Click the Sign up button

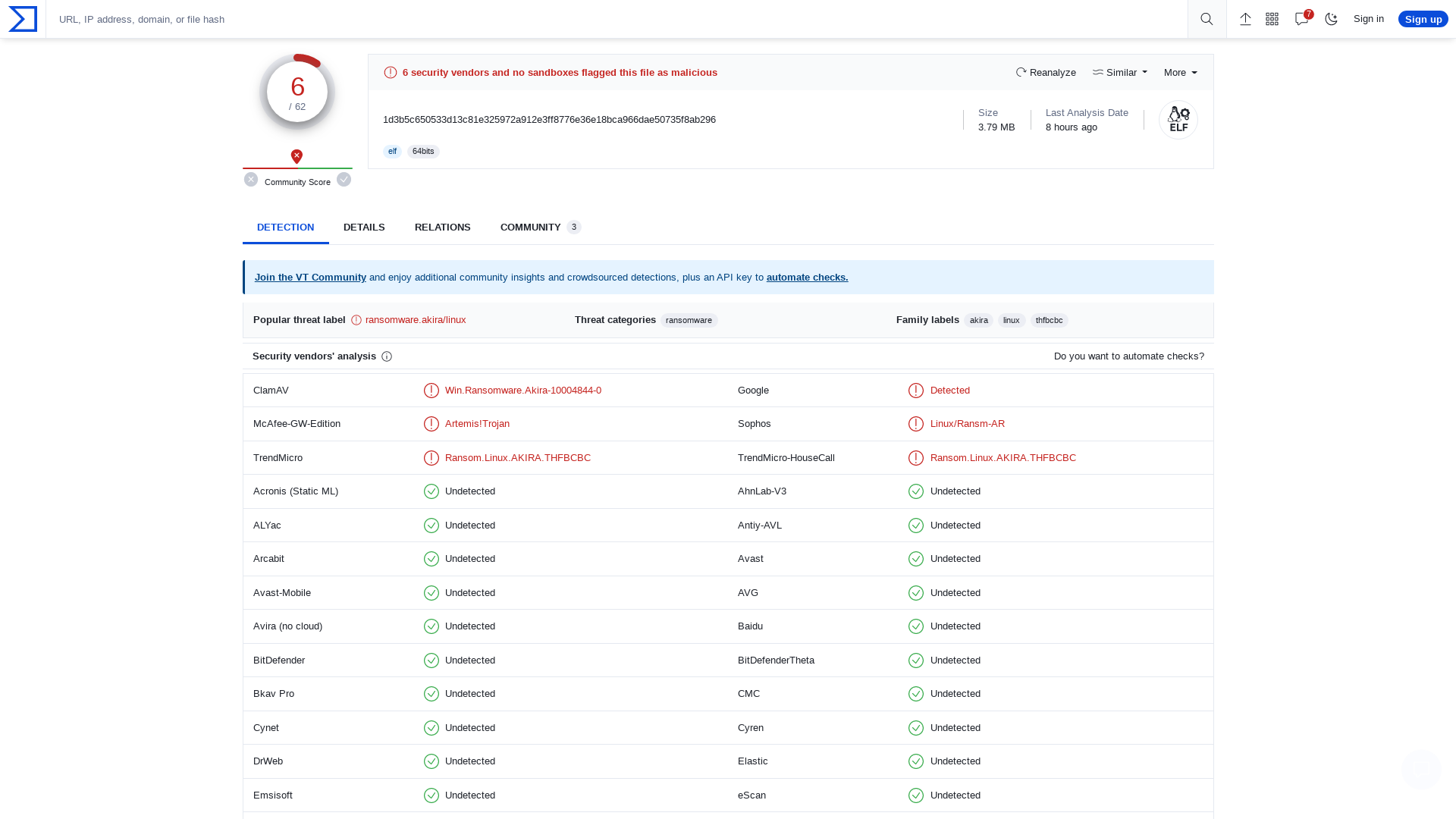[1423, 19]
